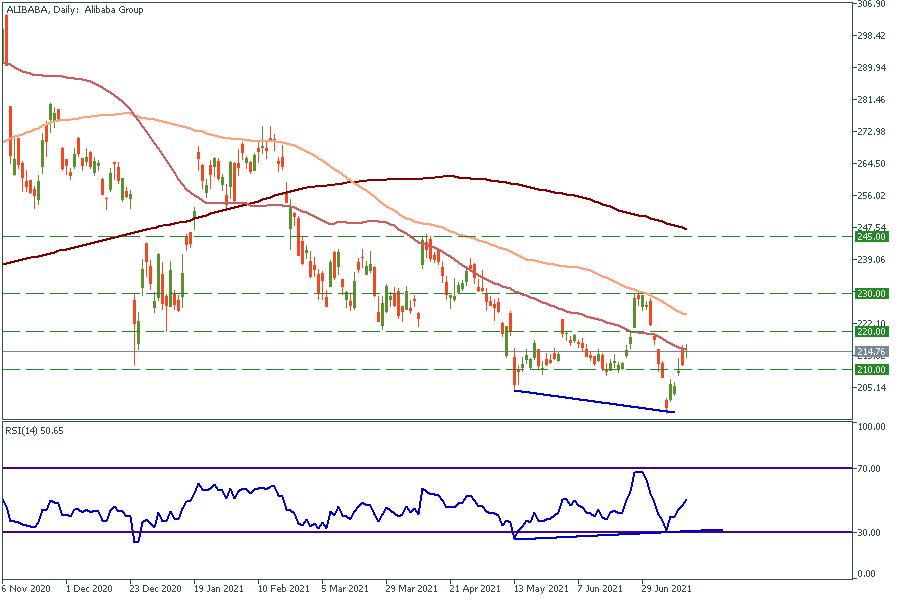Click the 210.00 price level label

(x=872, y=369)
